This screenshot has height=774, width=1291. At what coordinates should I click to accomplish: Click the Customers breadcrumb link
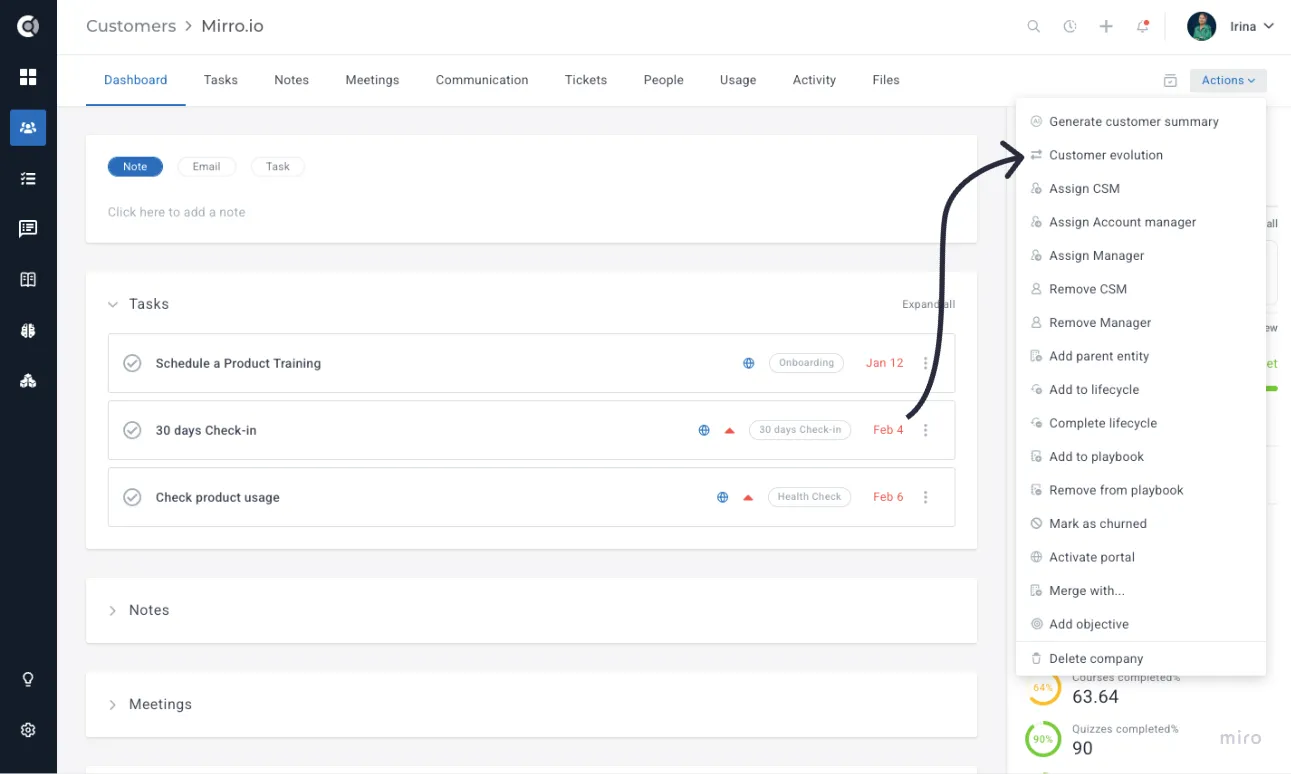[131, 26]
